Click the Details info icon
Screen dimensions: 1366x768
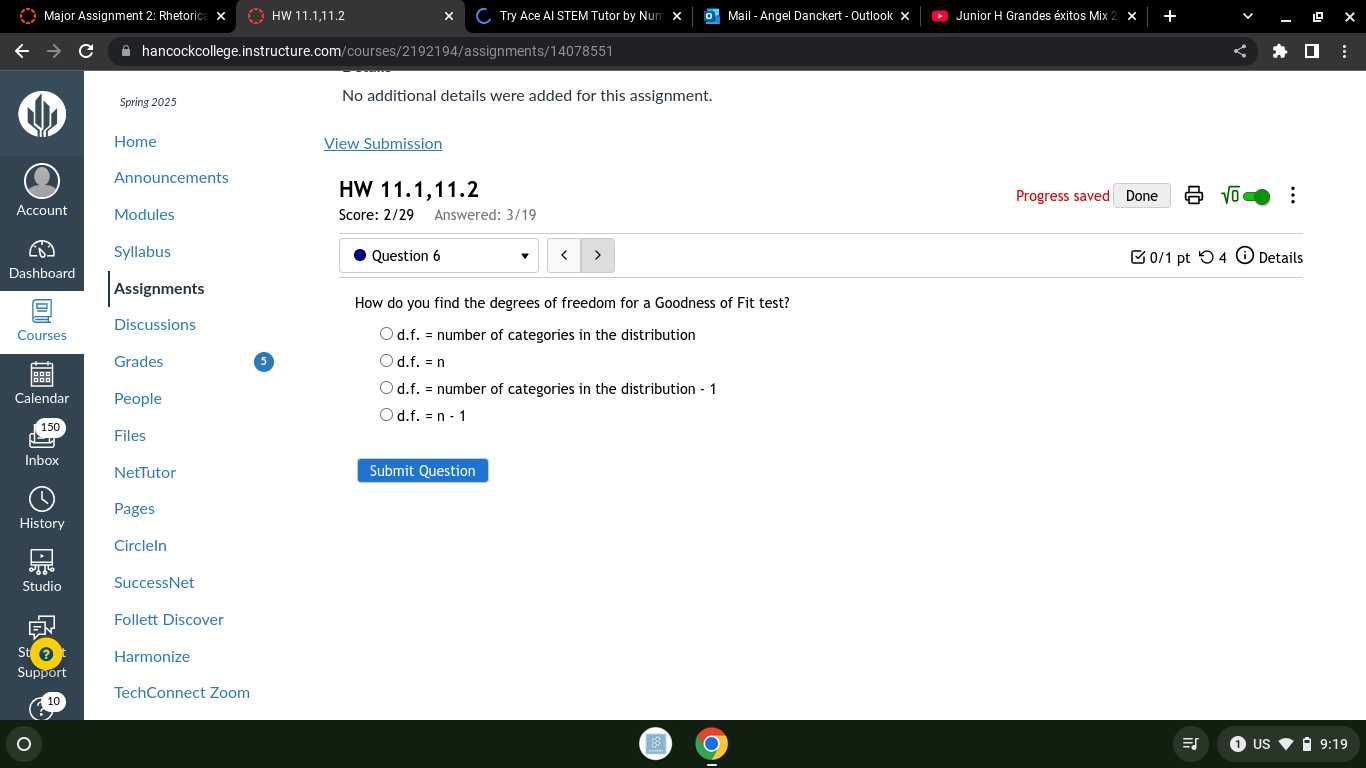click(1245, 257)
